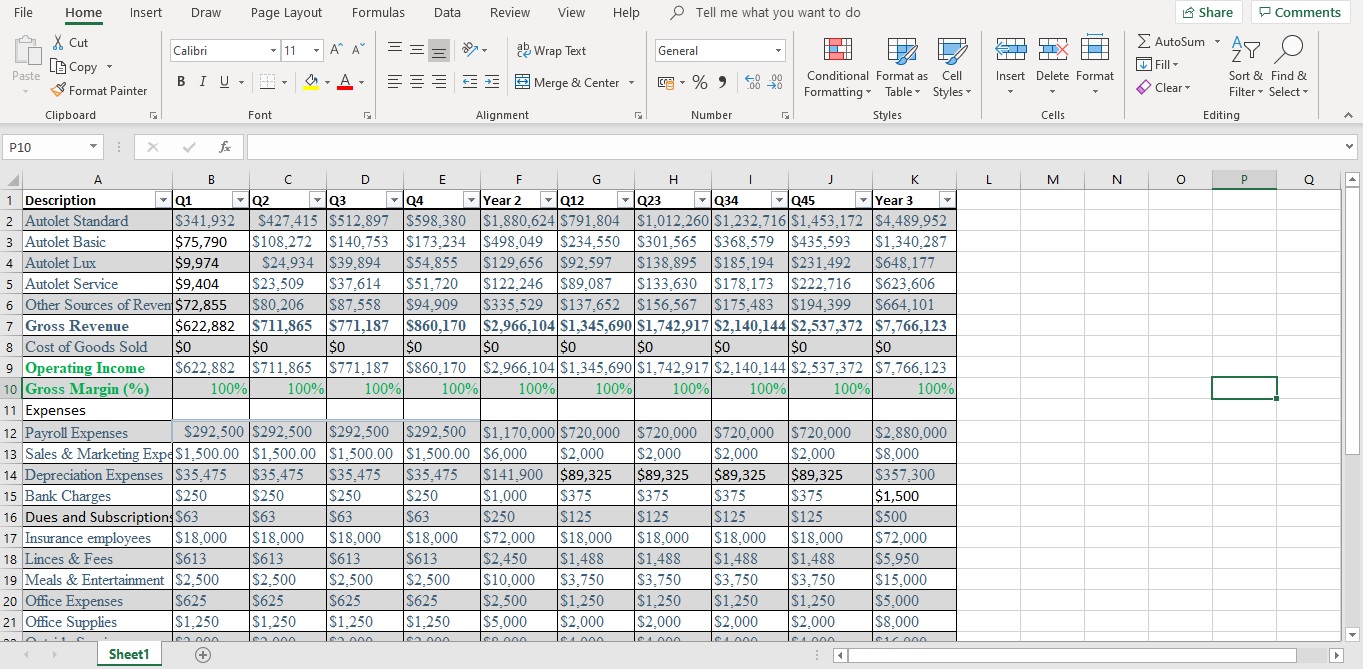Click inside the Name Box showing P10
This screenshot has width=1363, height=669.
45,147
